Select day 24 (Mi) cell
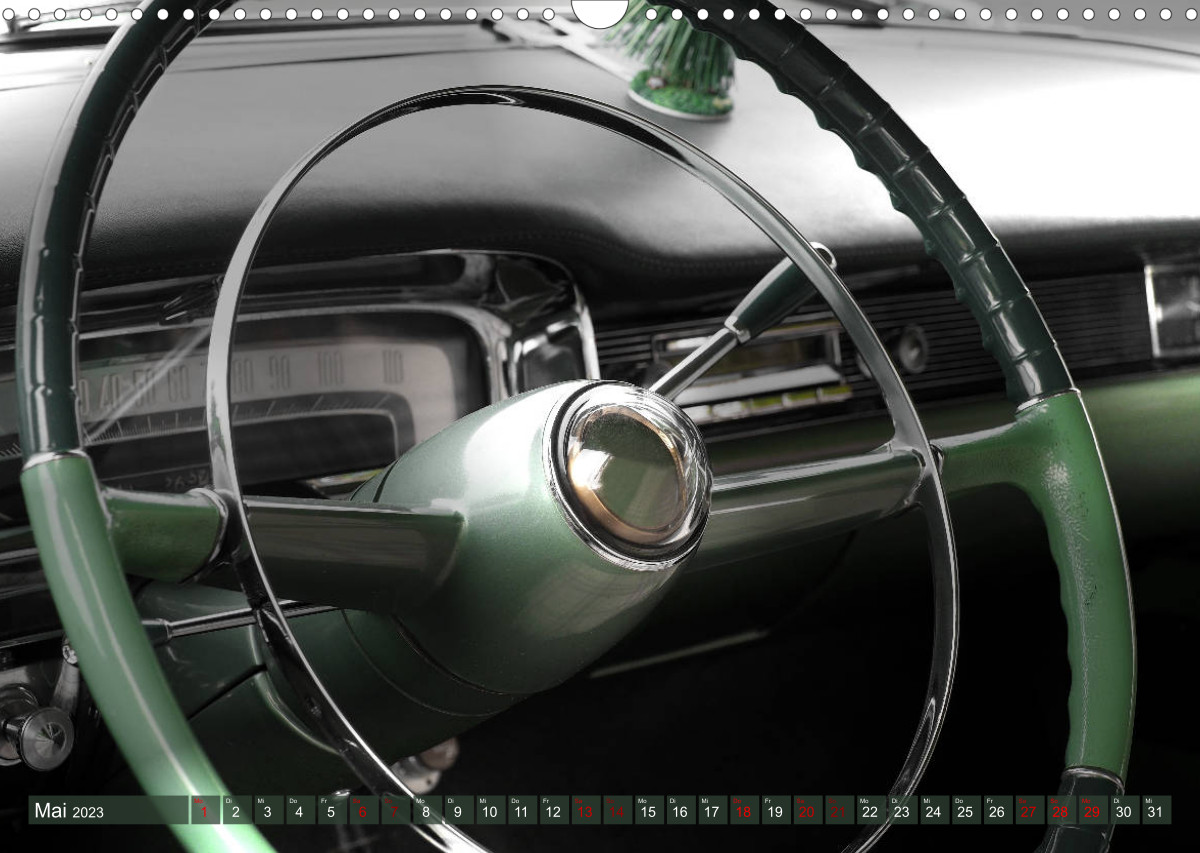The height and width of the screenshot is (853, 1200). (934, 810)
